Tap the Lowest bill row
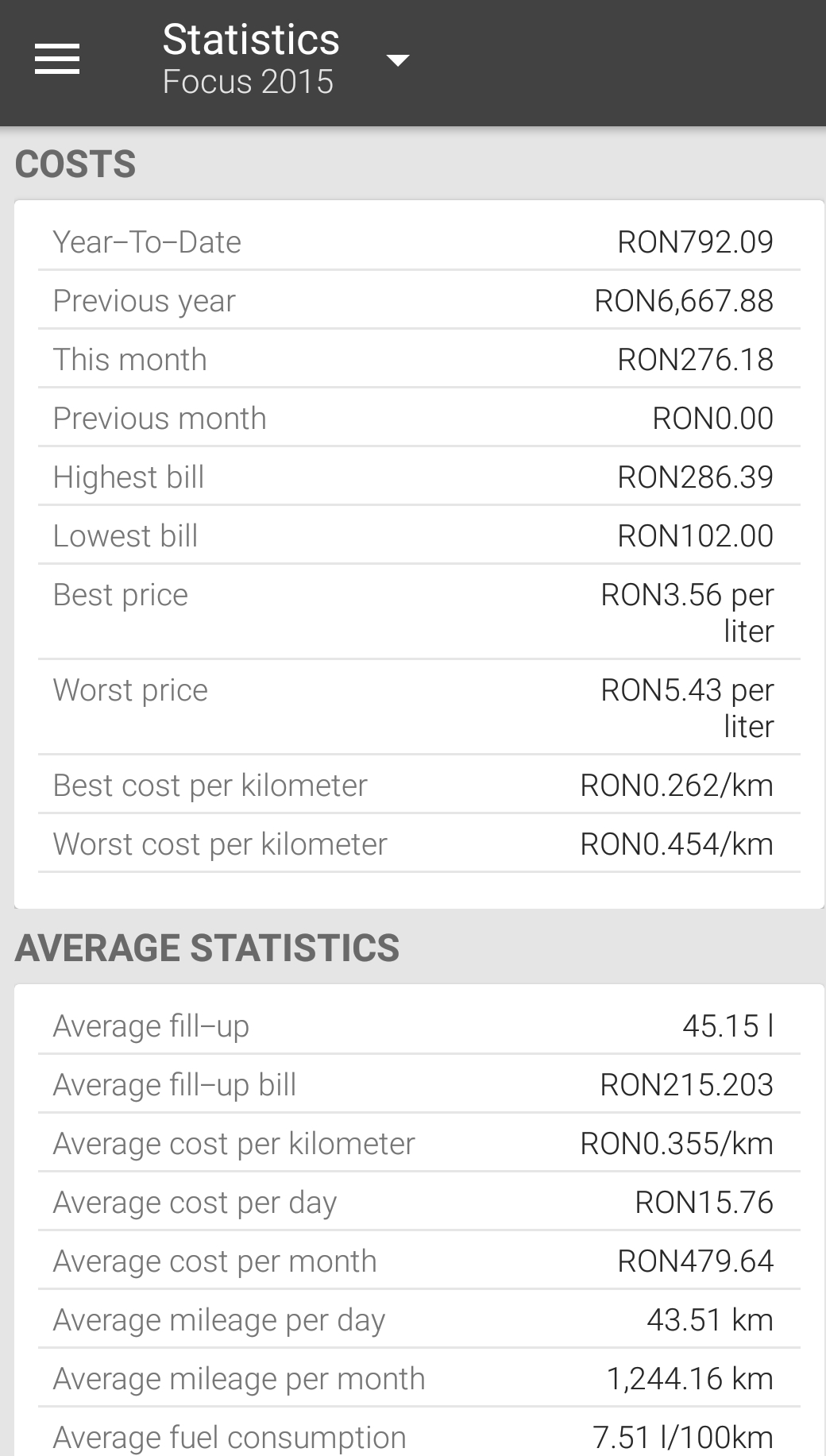This screenshot has width=826, height=1456. (x=419, y=535)
